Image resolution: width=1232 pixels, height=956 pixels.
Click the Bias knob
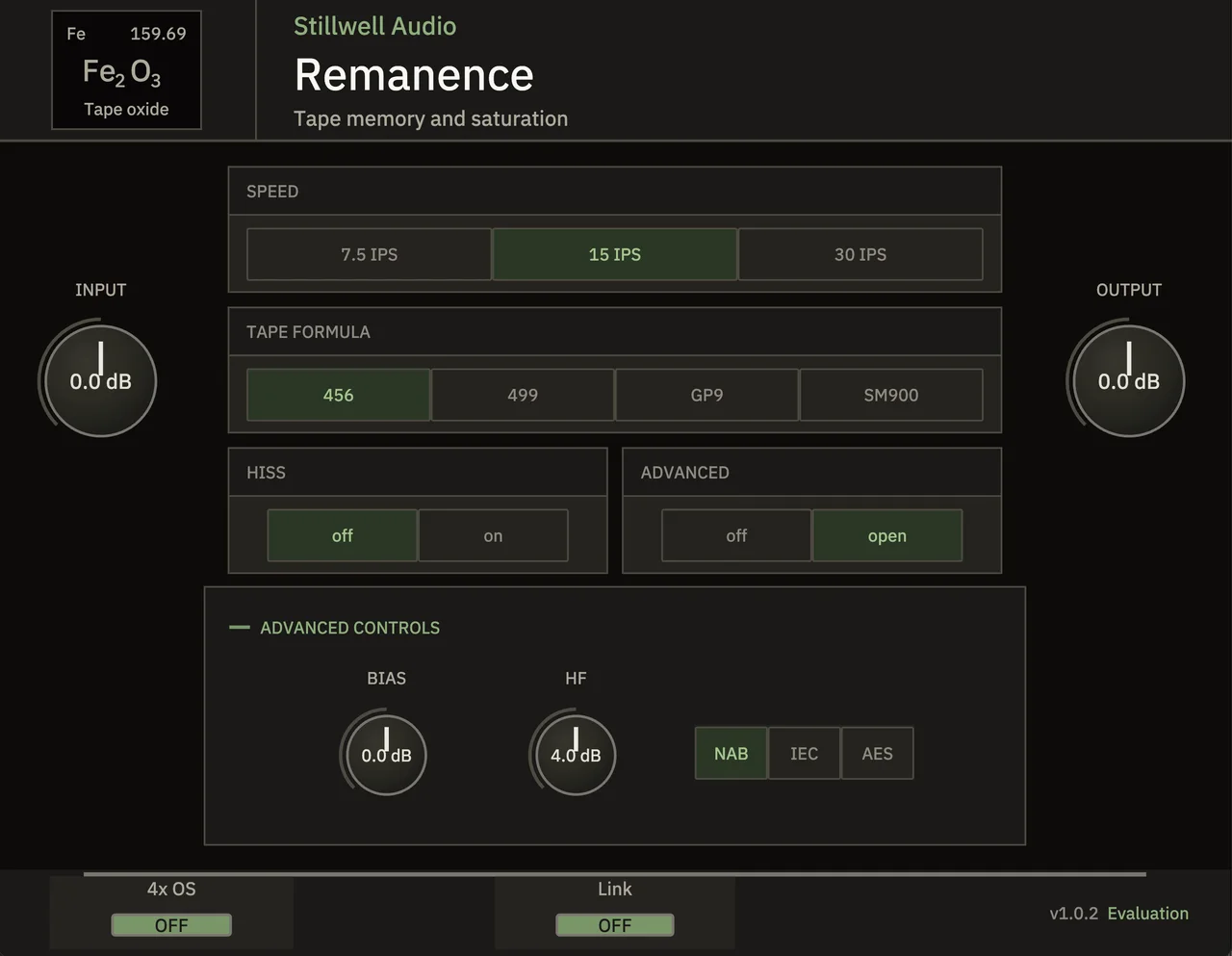coord(386,755)
